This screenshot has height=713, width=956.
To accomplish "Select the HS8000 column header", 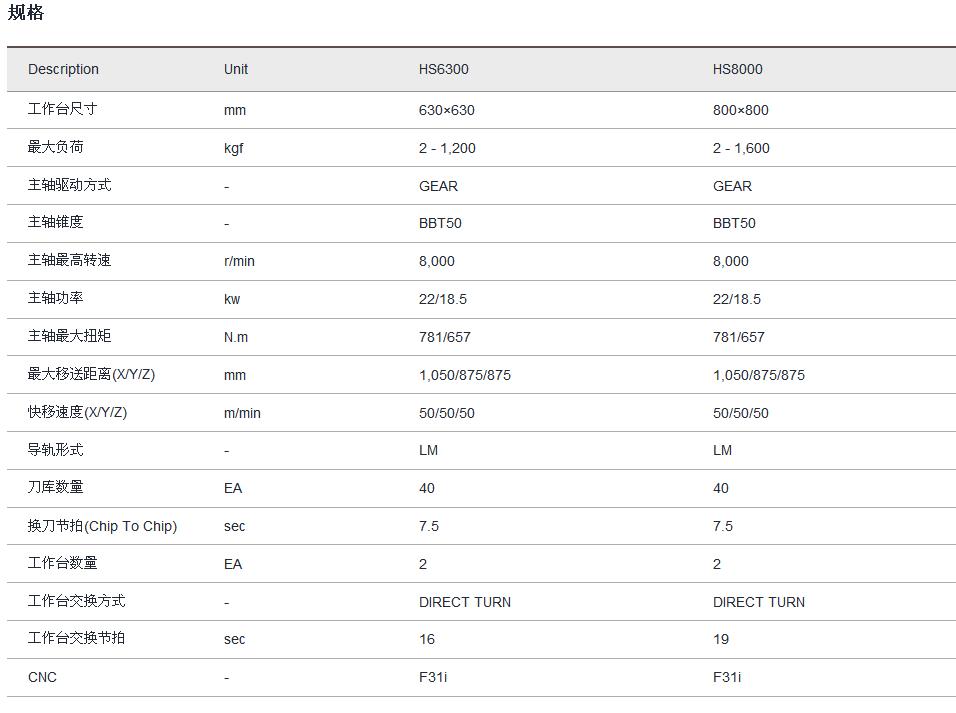I will 737,69.
